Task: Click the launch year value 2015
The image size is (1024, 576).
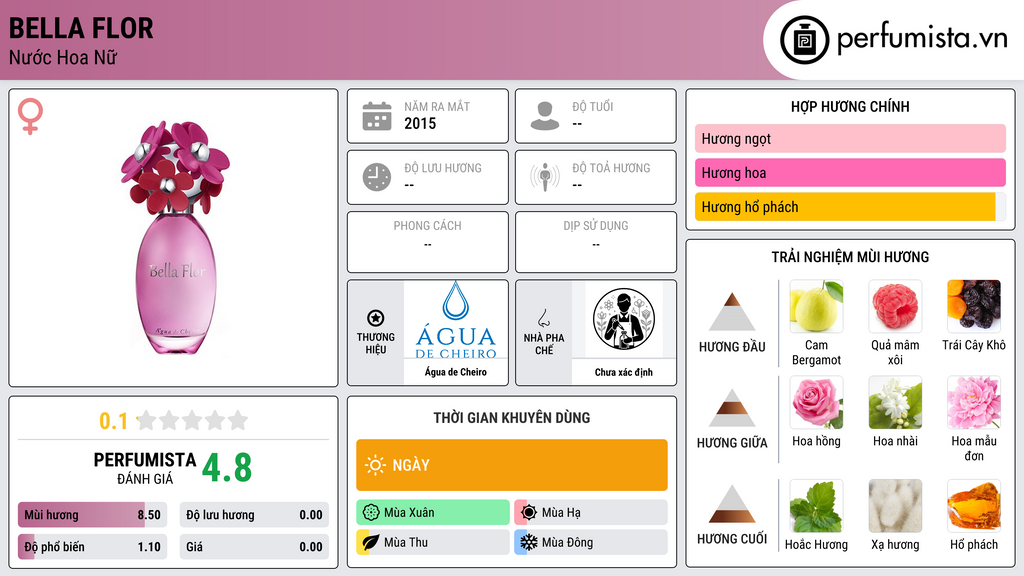Action: click(420, 123)
